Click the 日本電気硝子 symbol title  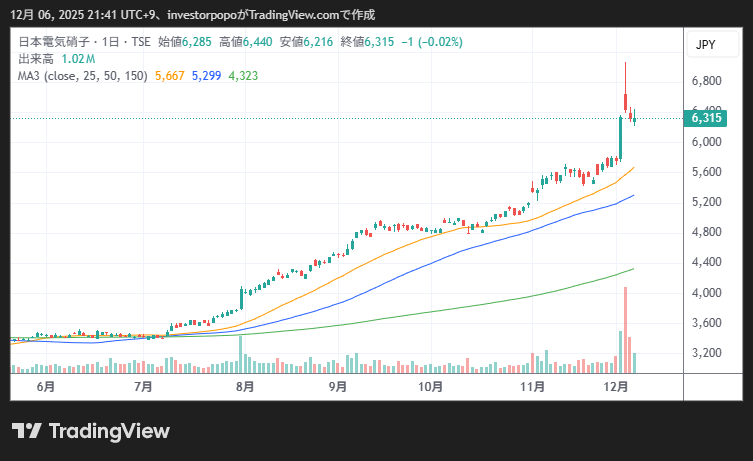[x=55, y=43]
